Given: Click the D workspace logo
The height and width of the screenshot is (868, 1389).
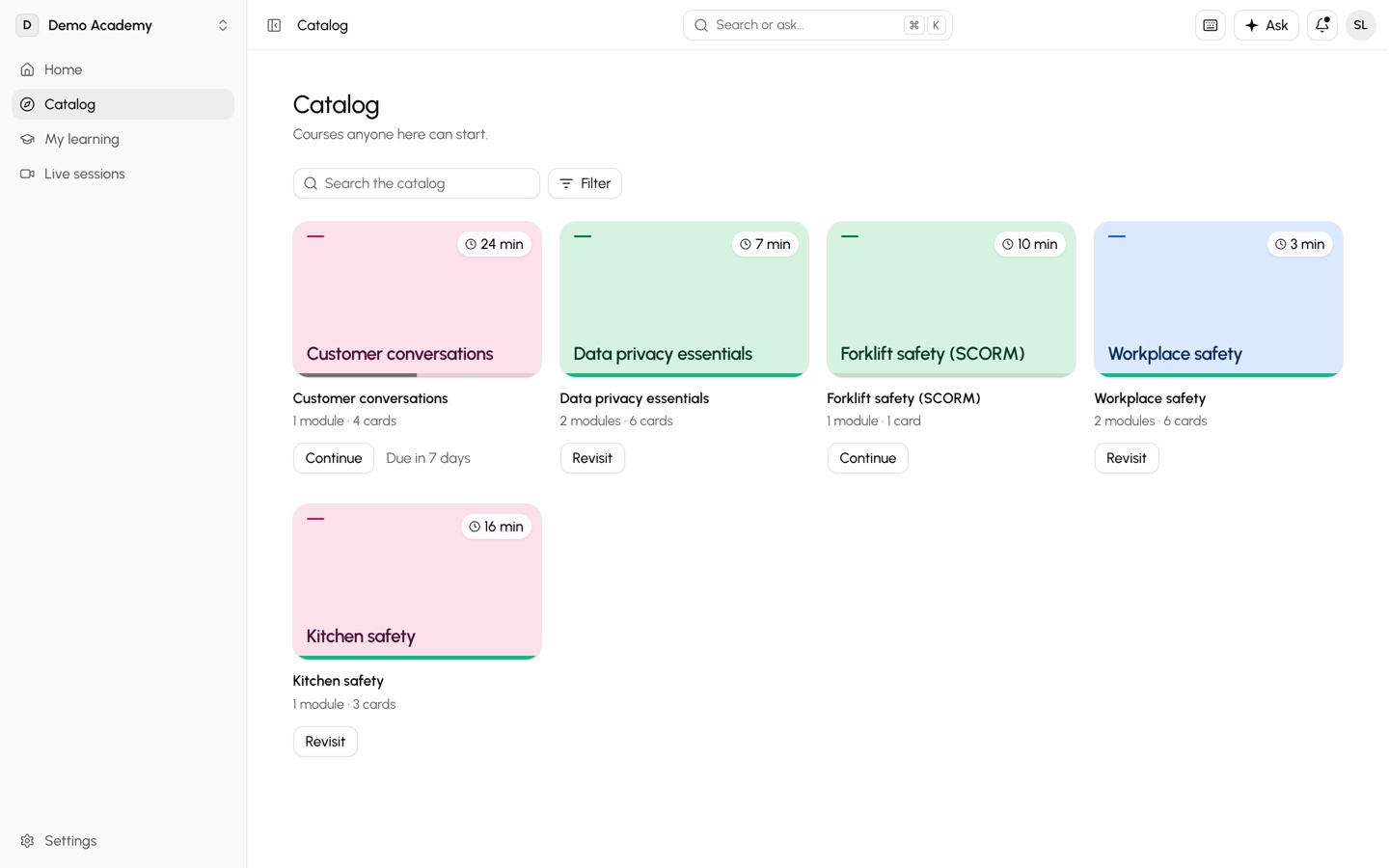Looking at the screenshot, I should tap(27, 25).
